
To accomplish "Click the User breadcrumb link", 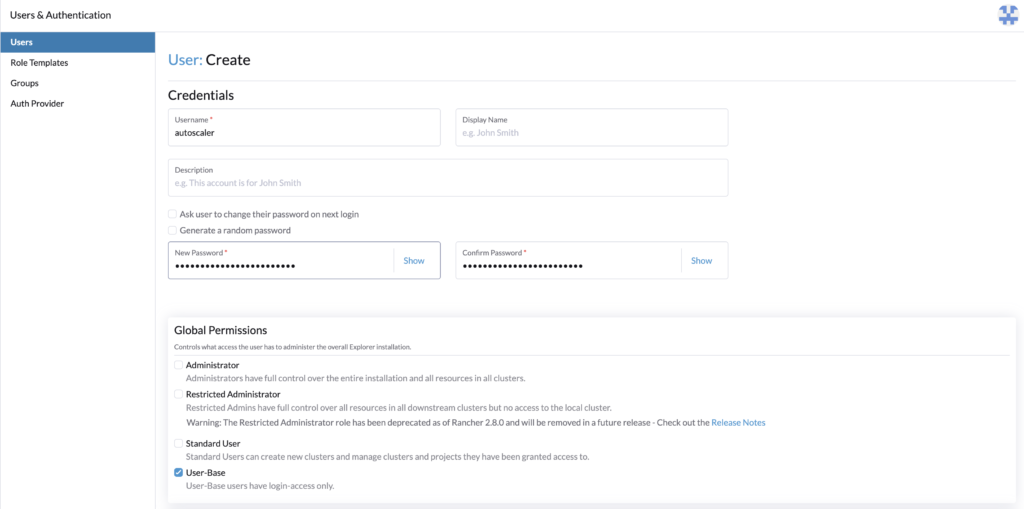I will [185, 60].
